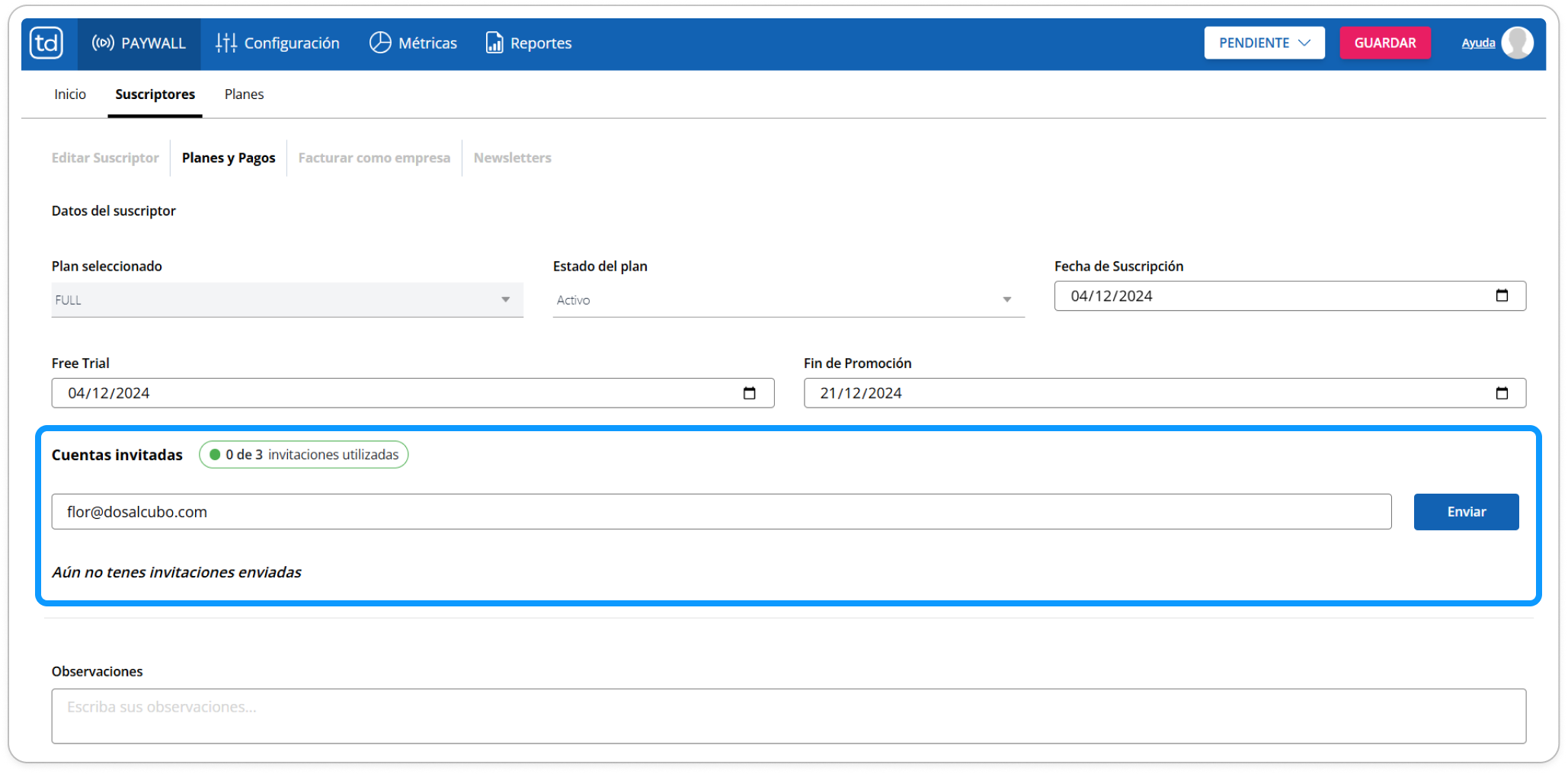
Task: Click the user avatar icon
Action: pyautogui.click(x=1517, y=43)
